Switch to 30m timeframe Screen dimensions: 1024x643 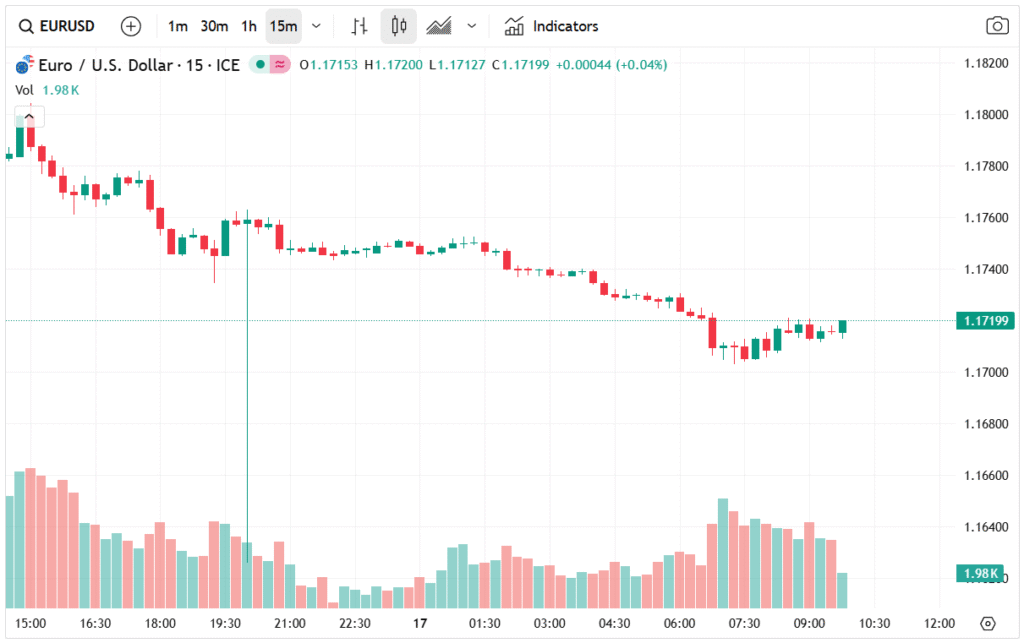click(x=213, y=26)
